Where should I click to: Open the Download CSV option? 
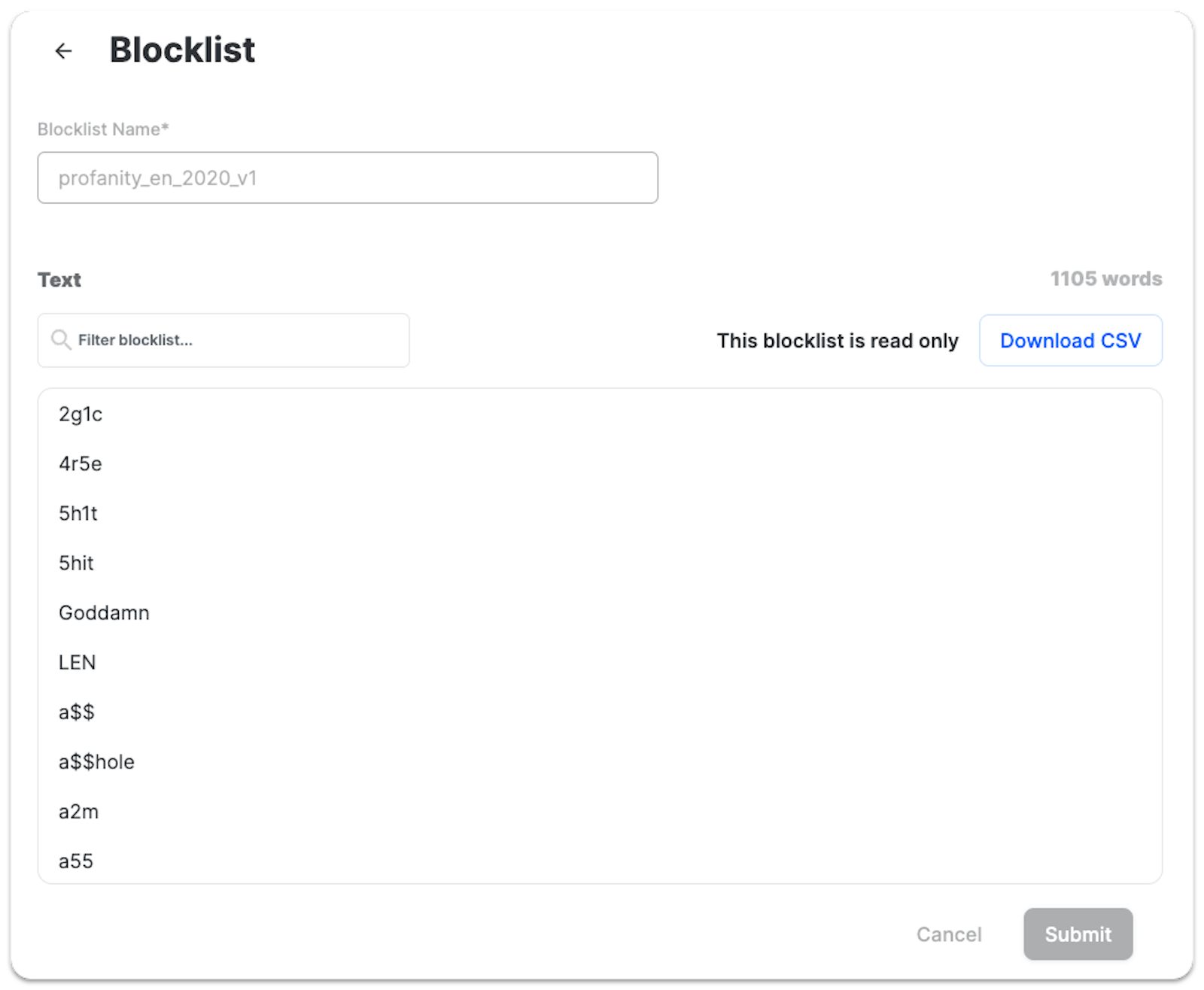pyautogui.click(x=1070, y=340)
